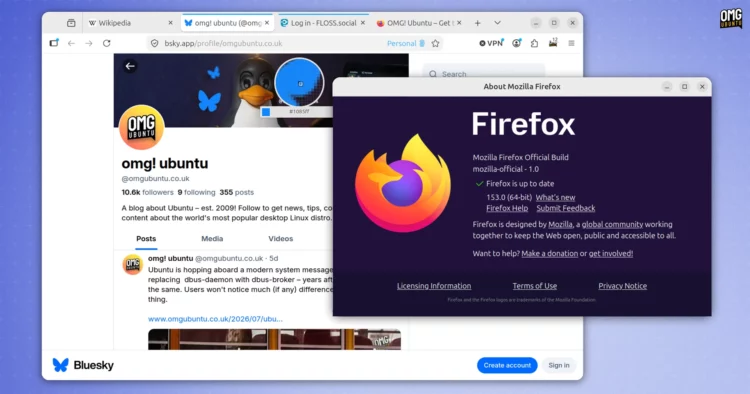This screenshot has width=750, height=394.
Task: Open the 10.6k followers list
Action: pyautogui.click(x=147, y=192)
